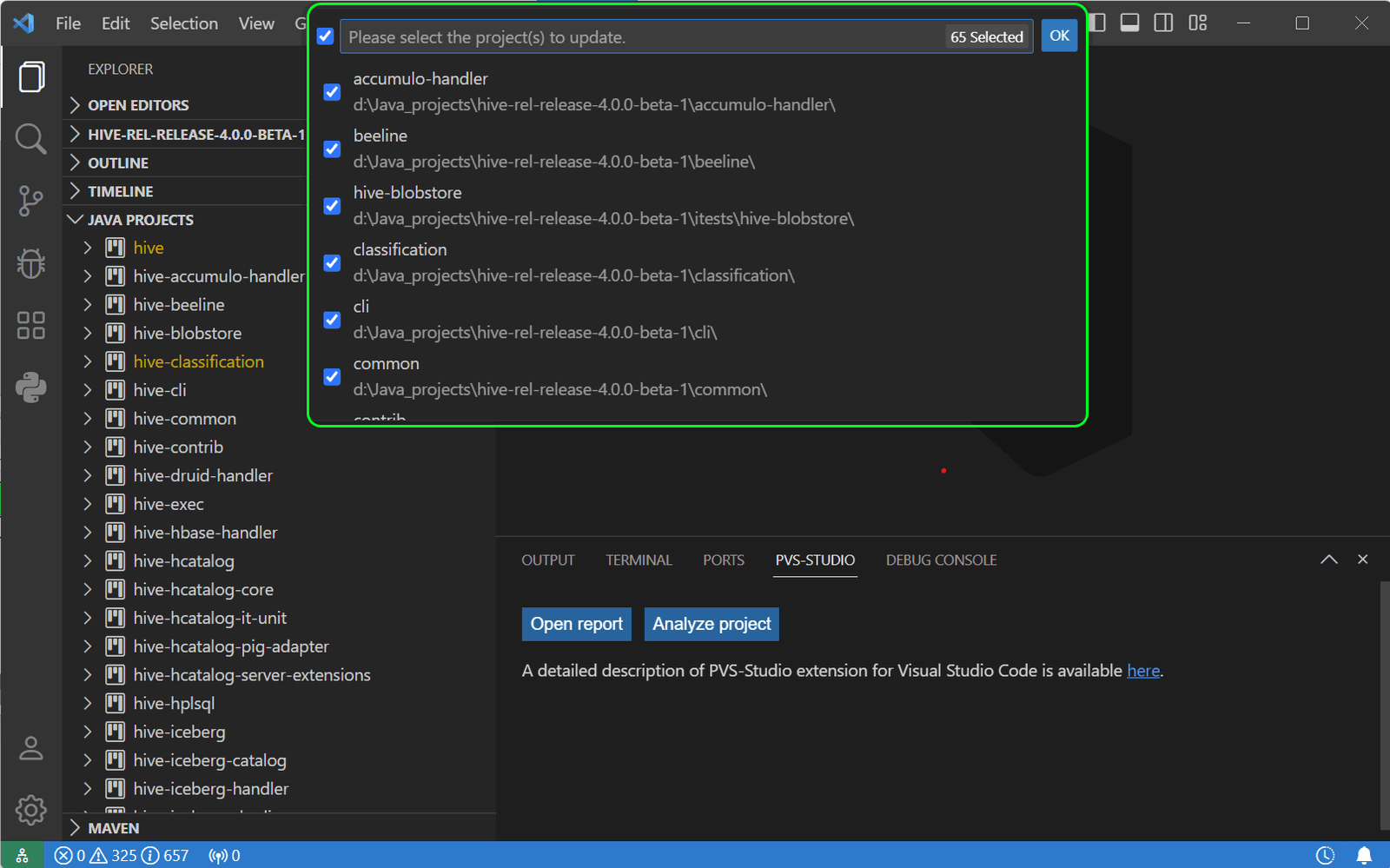Click the notifications bell in status bar
This screenshot has width=1390, height=868.
1362,855
